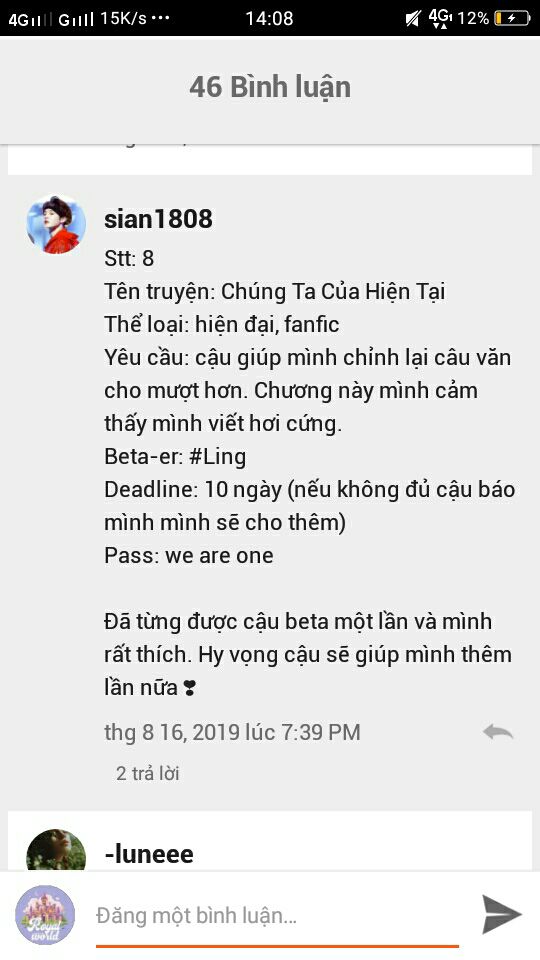The image size is (540, 960).
Task: Open the sian1808 username link
Action: [x=158, y=219]
